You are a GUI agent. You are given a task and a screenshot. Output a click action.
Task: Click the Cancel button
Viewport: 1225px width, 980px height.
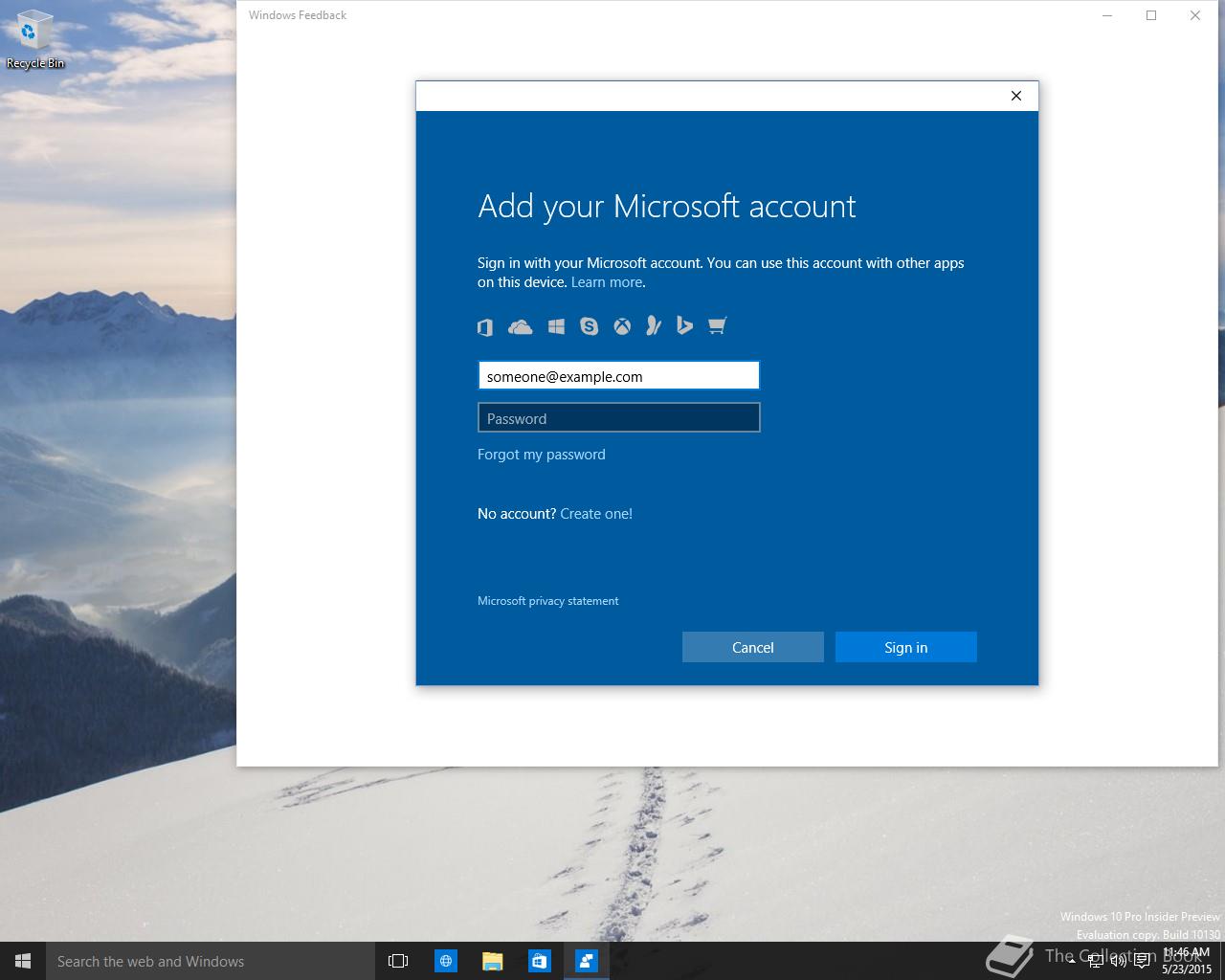(752, 647)
